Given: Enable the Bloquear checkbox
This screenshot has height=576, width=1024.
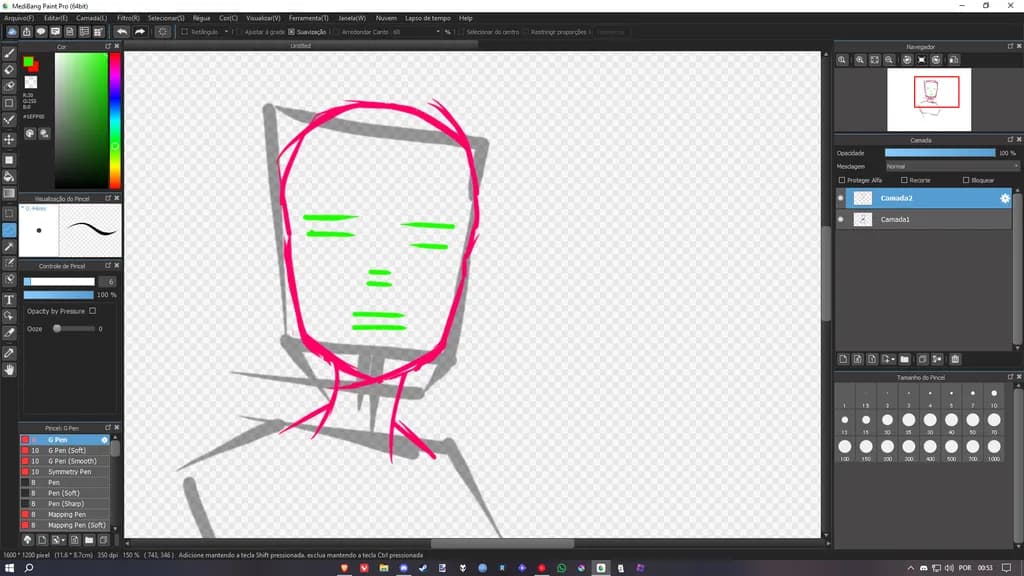Looking at the screenshot, I should pos(966,180).
